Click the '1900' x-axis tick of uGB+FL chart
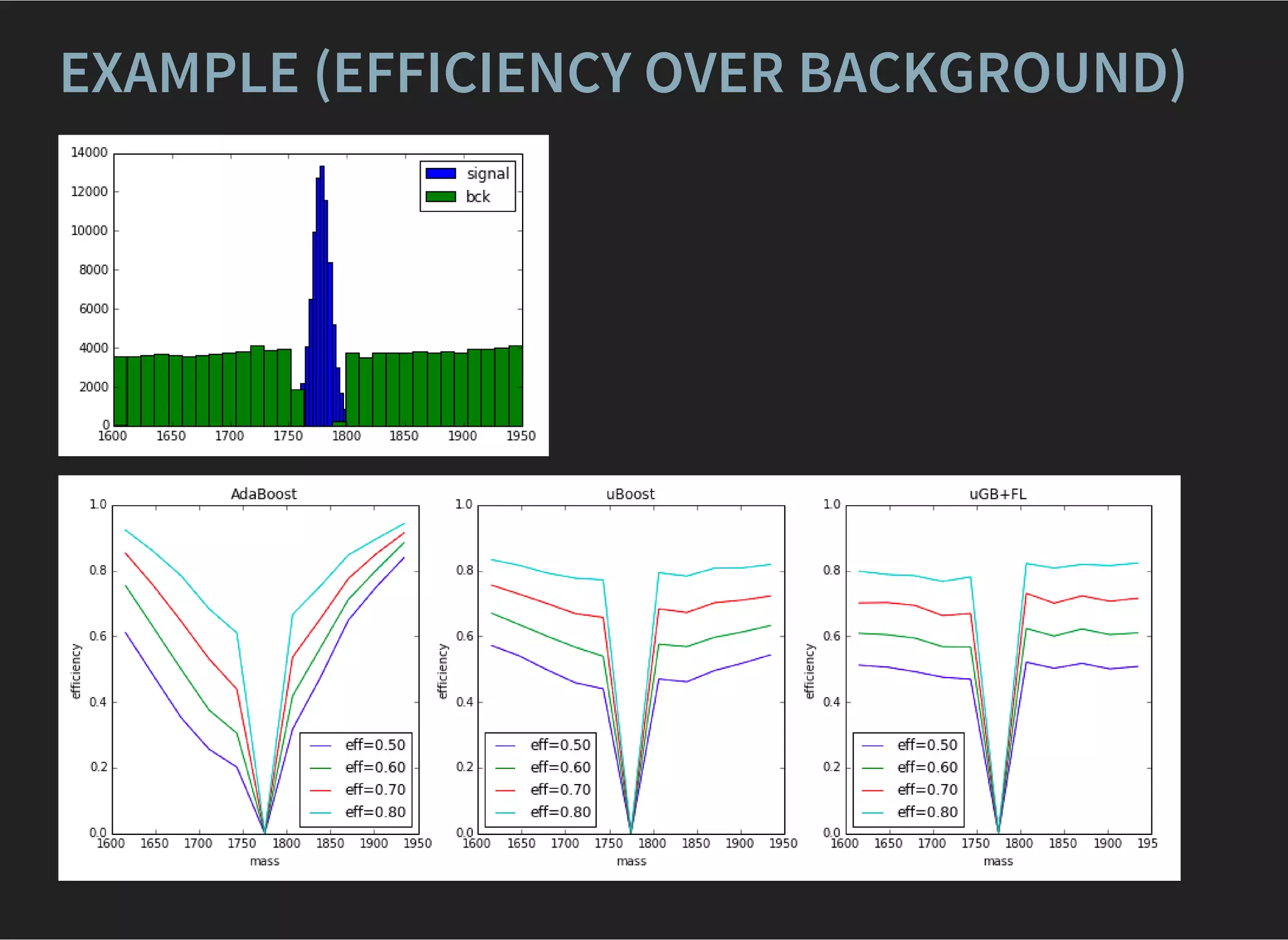Image resolution: width=1288 pixels, height=940 pixels. click(1108, 844)
